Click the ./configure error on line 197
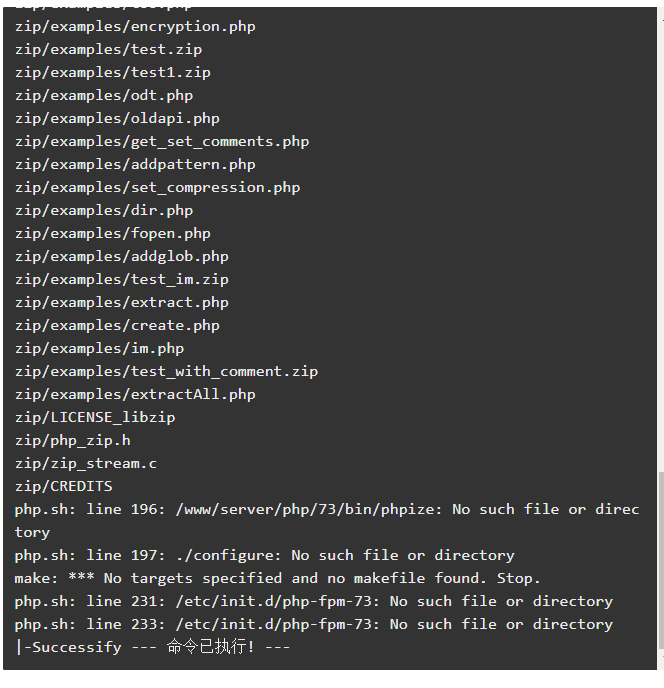Screen dimensions: 664x688 coord(265,555)
